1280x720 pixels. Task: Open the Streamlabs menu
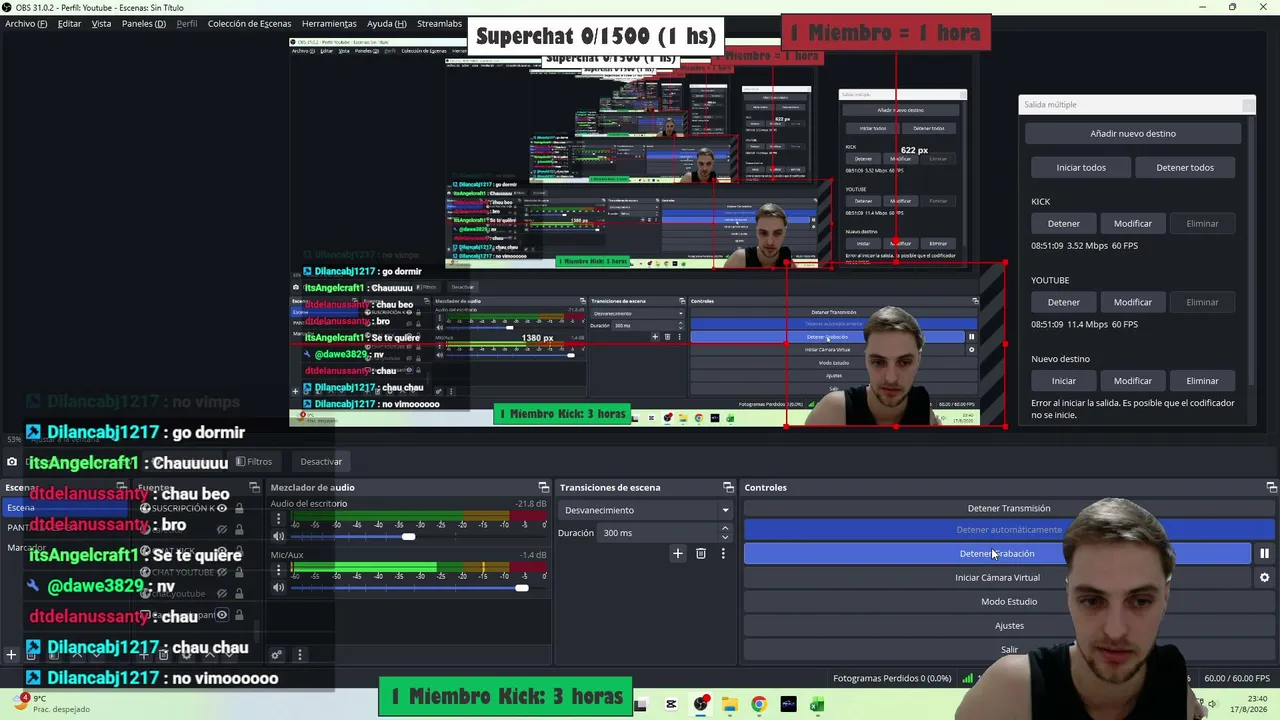pos(439,24)
